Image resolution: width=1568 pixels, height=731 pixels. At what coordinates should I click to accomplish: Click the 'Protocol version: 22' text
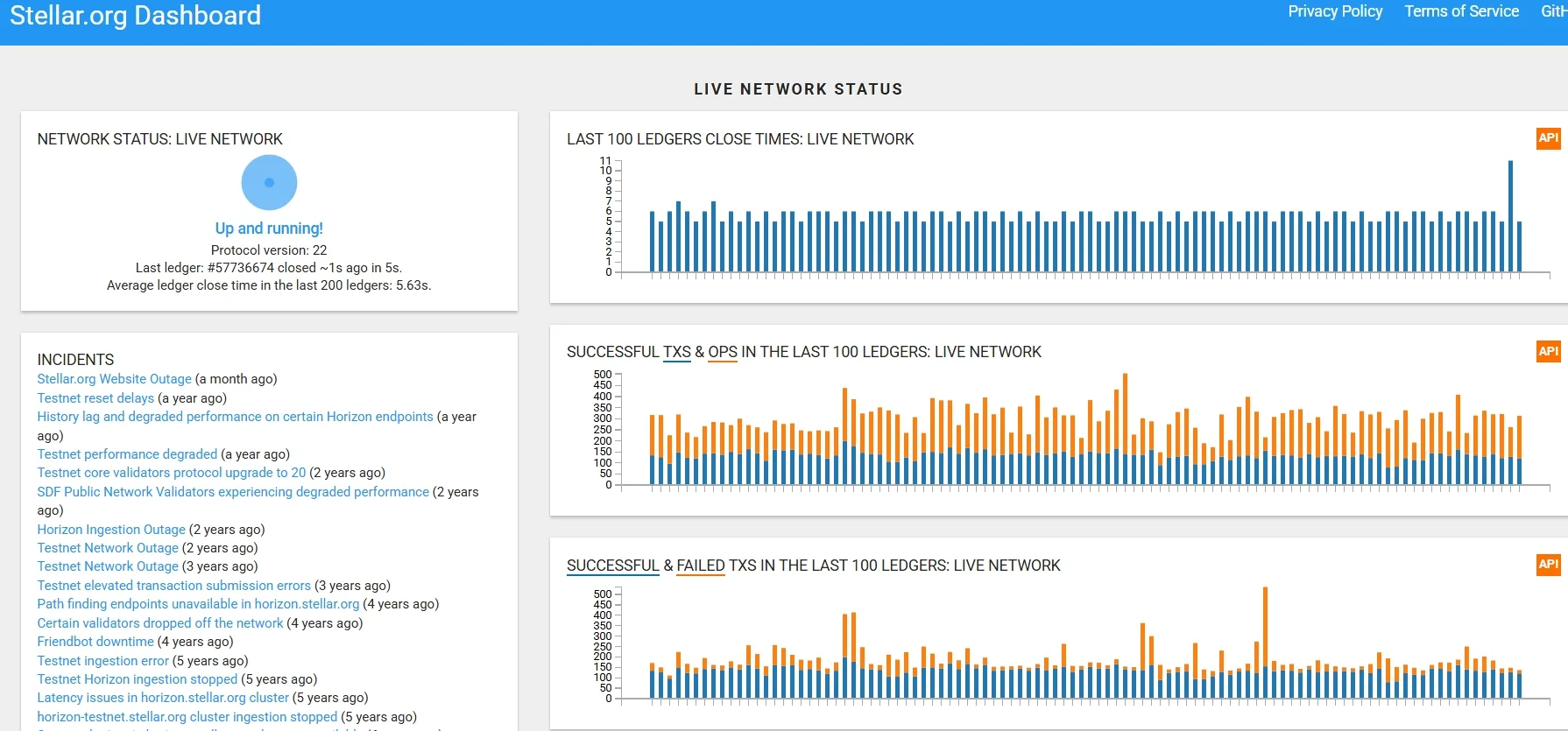269,250
